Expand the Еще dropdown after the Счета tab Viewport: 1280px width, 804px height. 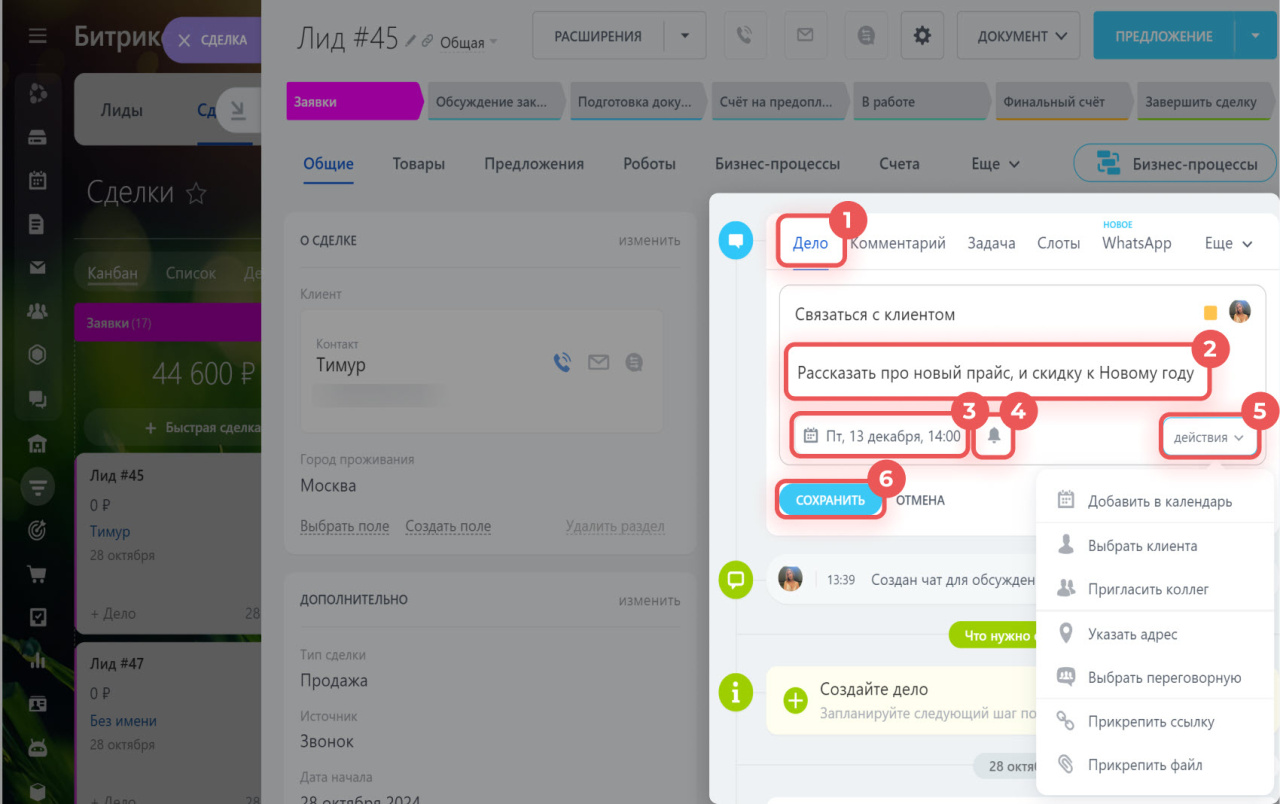996,164
